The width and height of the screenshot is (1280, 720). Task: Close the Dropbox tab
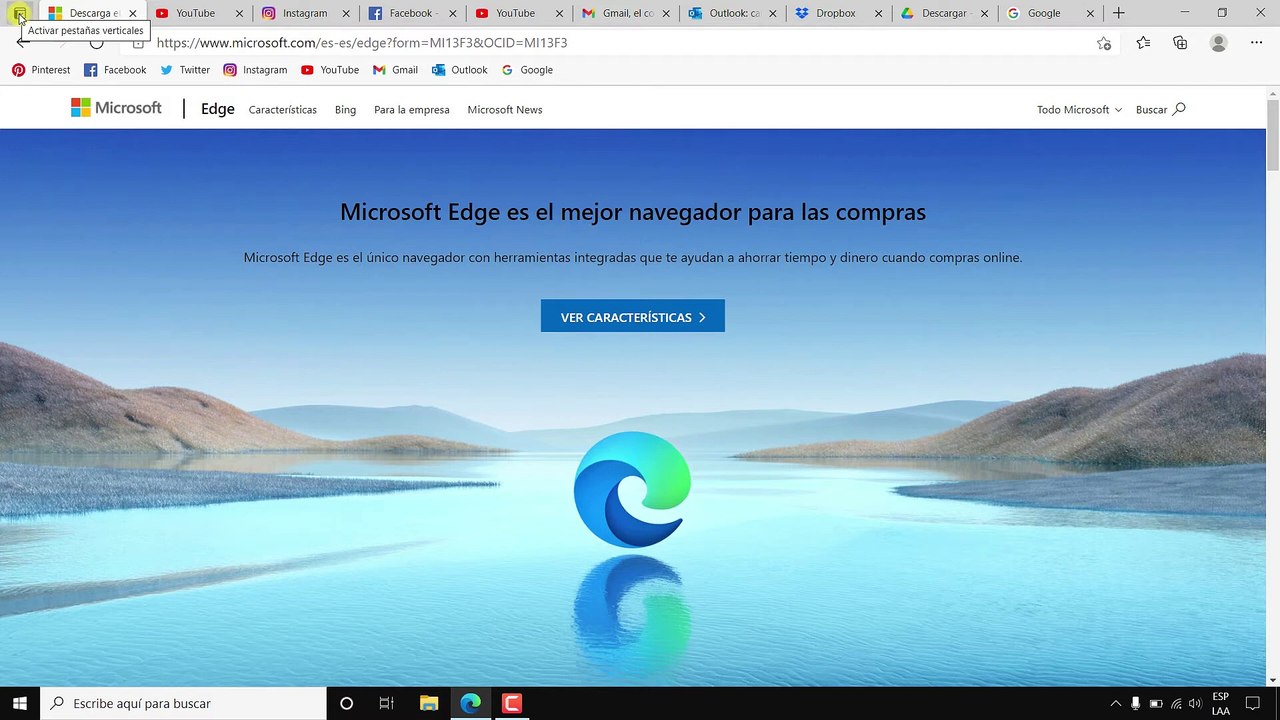tap(879, 14)
